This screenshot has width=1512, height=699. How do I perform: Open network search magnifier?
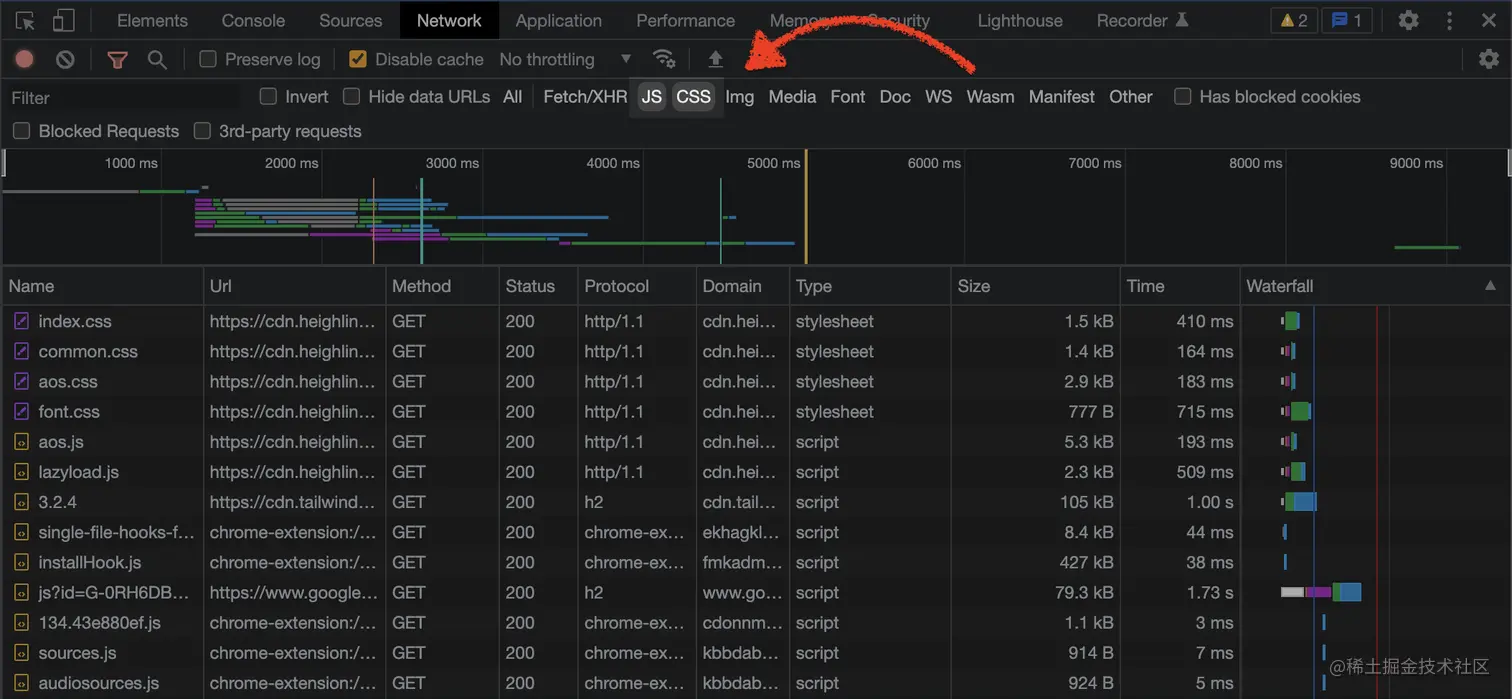tap(157, 59)
